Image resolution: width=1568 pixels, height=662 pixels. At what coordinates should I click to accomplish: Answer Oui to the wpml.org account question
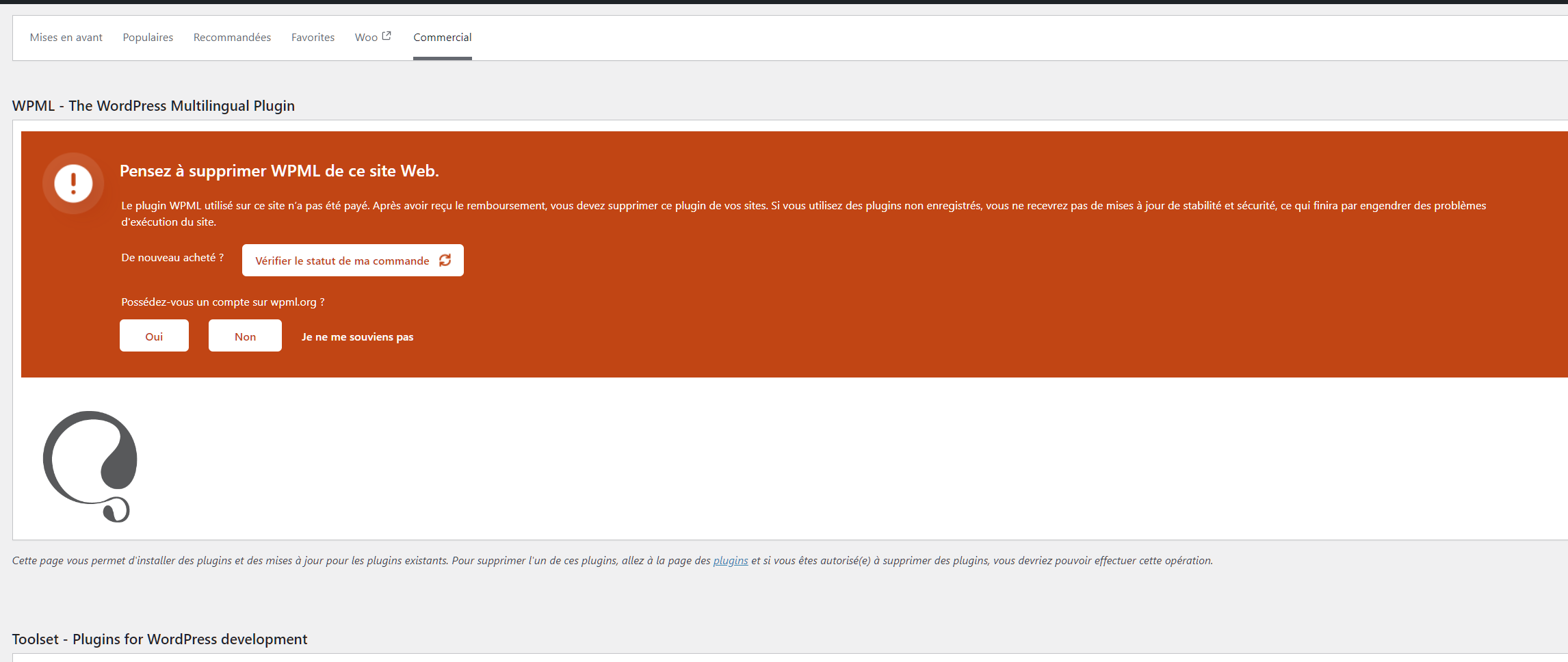click(x=154, y=336)
